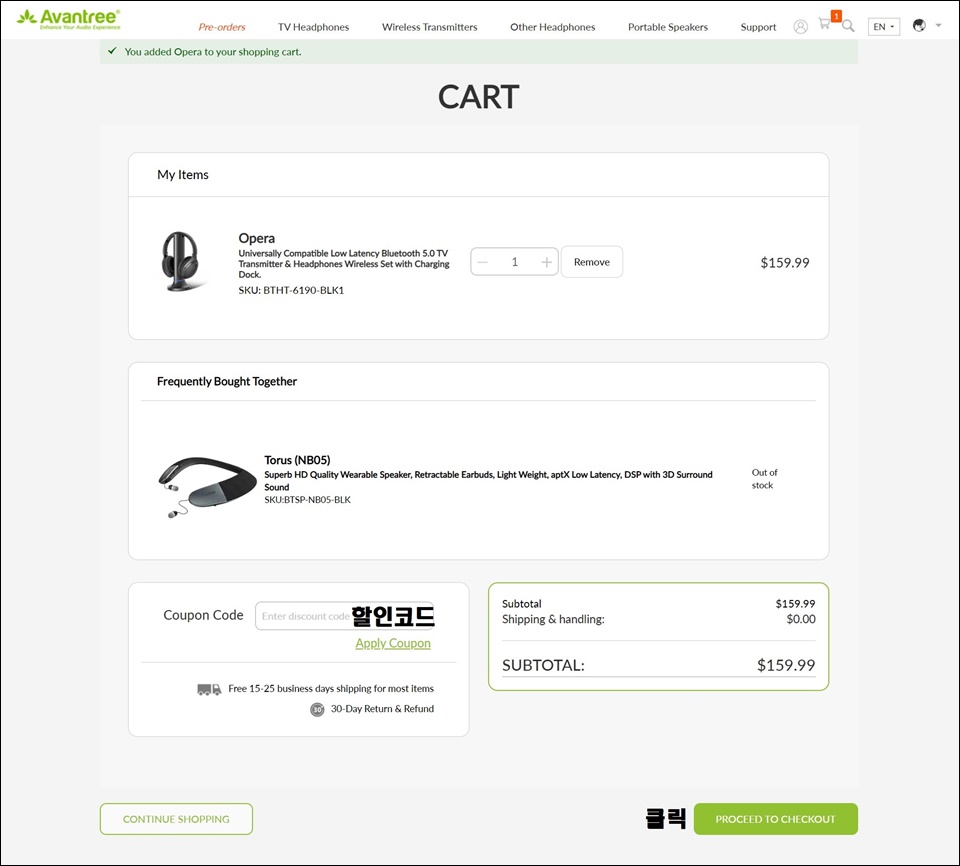Click the 'My Items' heading
Screen dimensions: 960x866
click(183, 175)
